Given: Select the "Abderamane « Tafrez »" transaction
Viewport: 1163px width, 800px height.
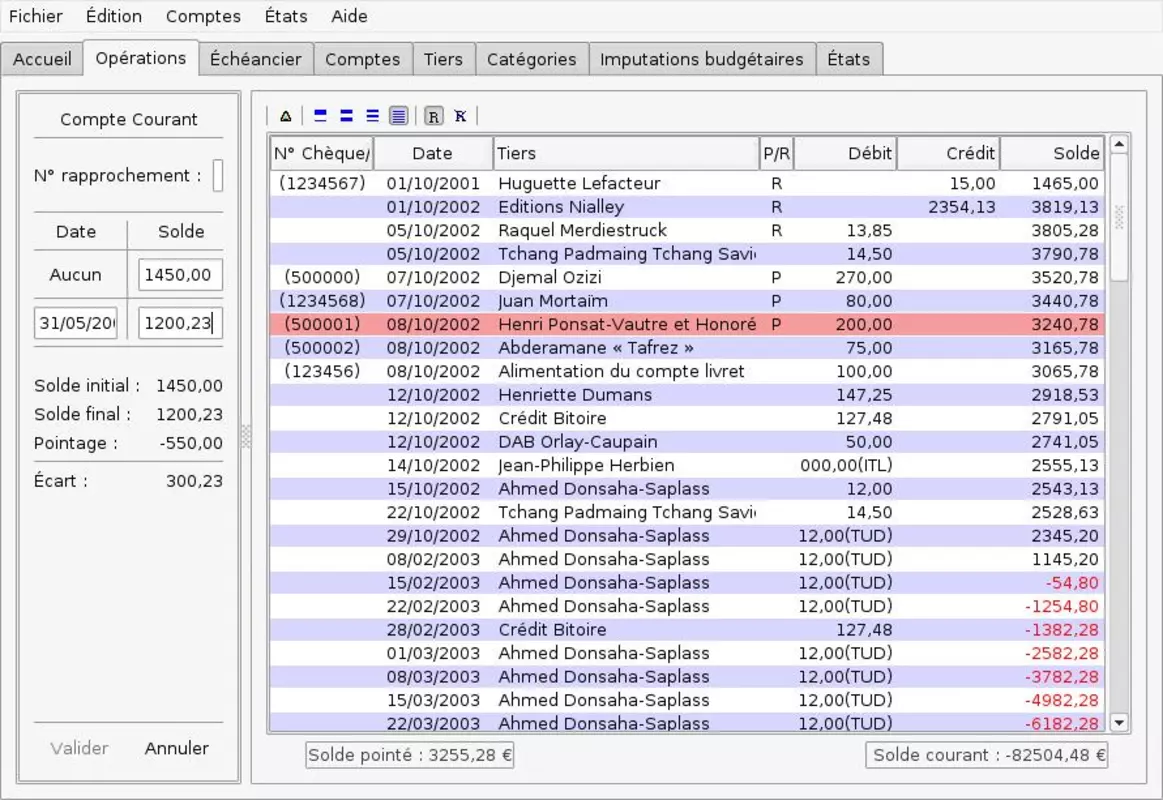Looking at the screenshot, I should (x=687, y=348).
